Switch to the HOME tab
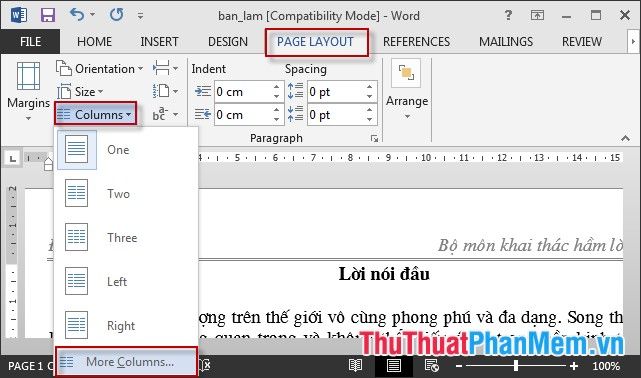This screenshot has height=378, width=641. coord(94,42)
